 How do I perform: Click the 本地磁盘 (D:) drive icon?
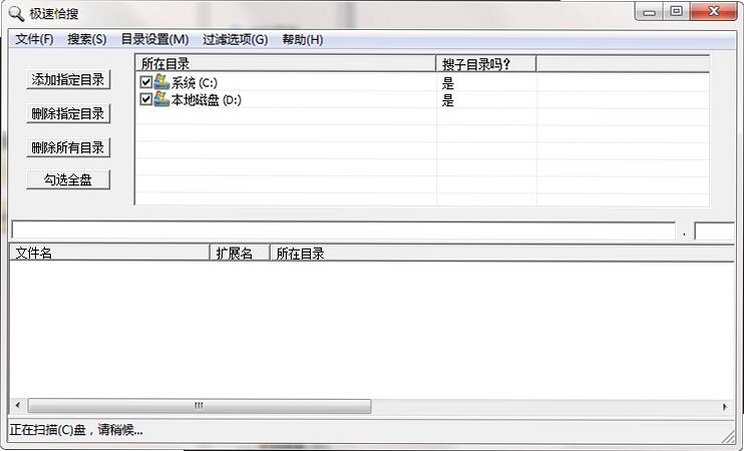(x=162, y=99)
